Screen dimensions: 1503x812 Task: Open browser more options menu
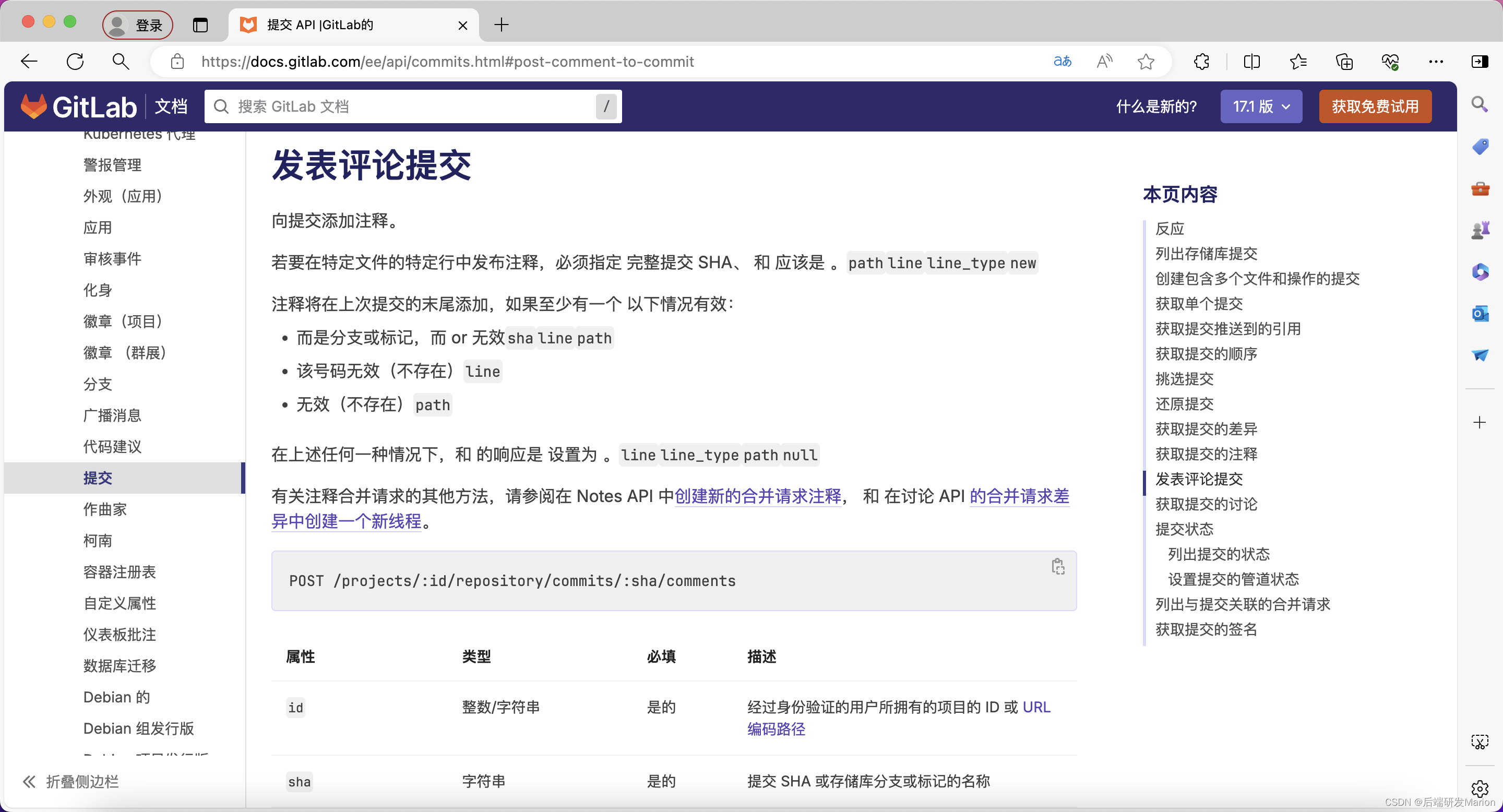[1436, 61]
